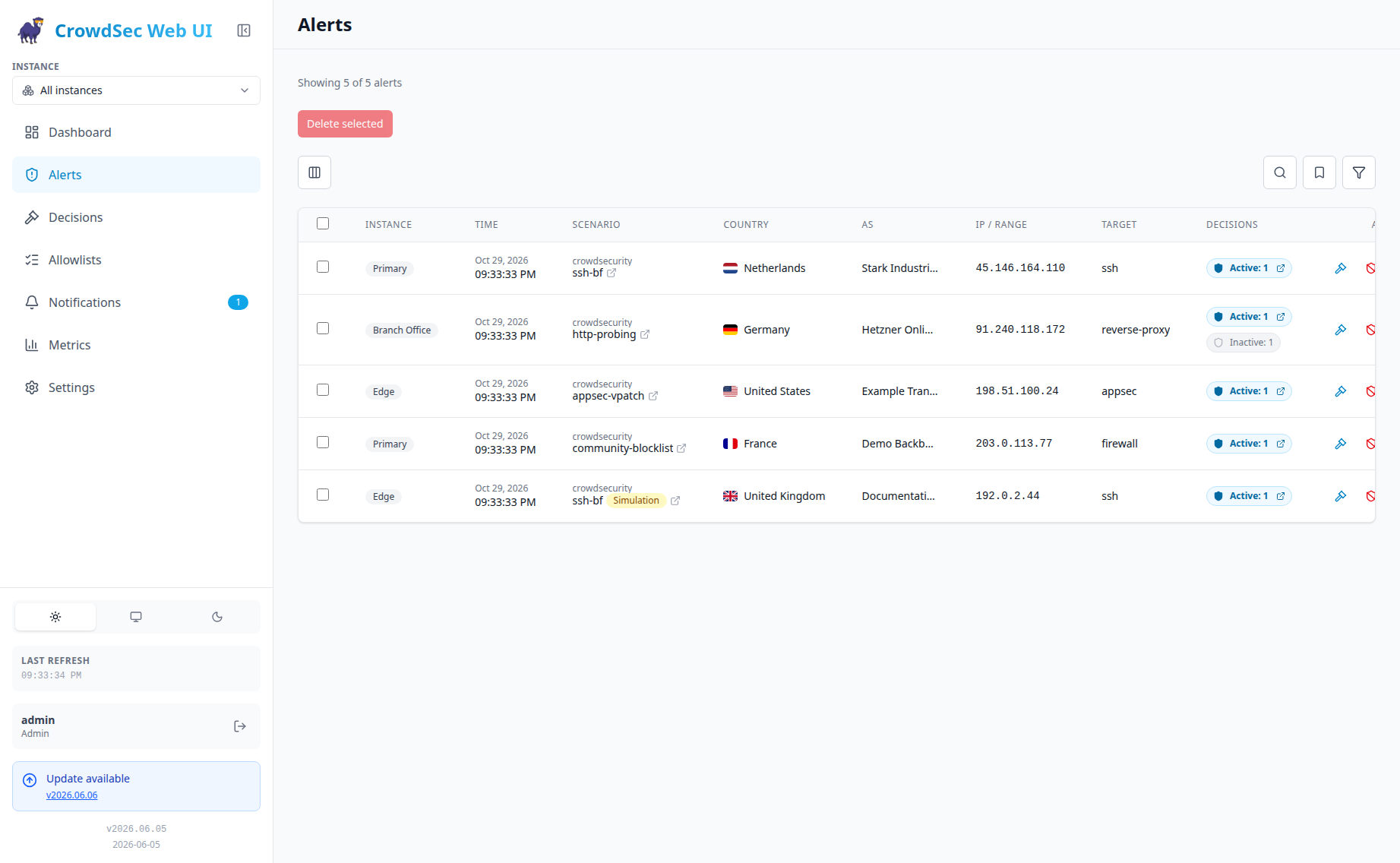Open community-blocklist scenario external link icon
1400x863 pixels.
pyautogui.click(x=681, y=448)
